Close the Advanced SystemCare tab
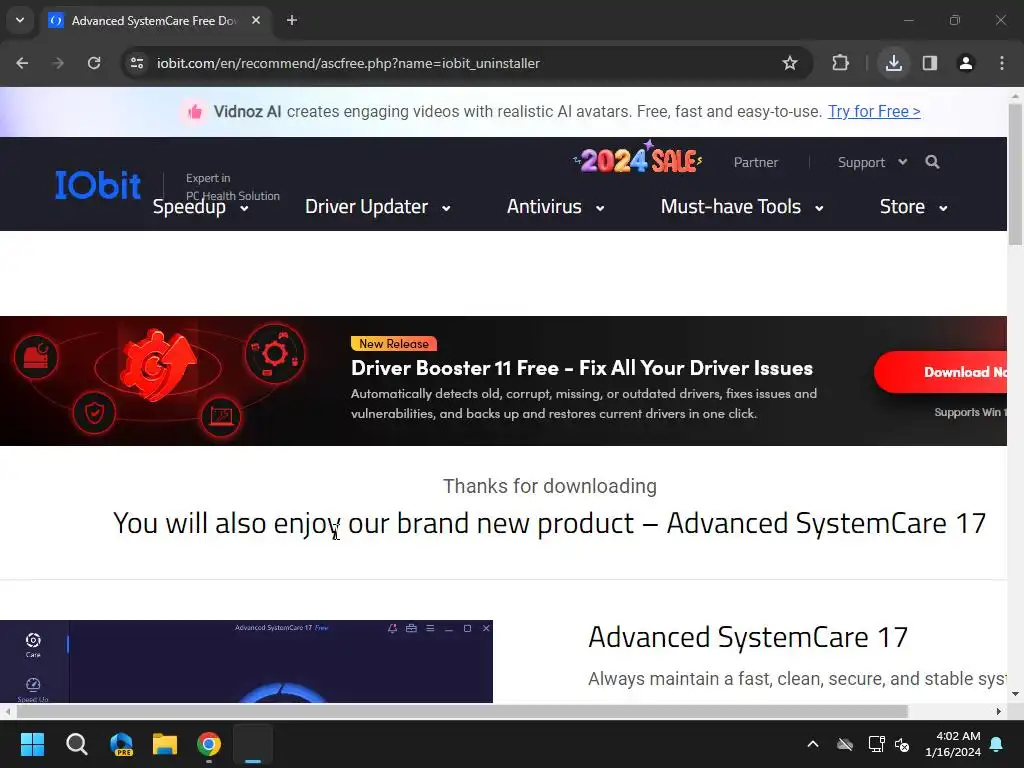The height and width of the screenshot is (768, 1024). (x=256, y=20)
